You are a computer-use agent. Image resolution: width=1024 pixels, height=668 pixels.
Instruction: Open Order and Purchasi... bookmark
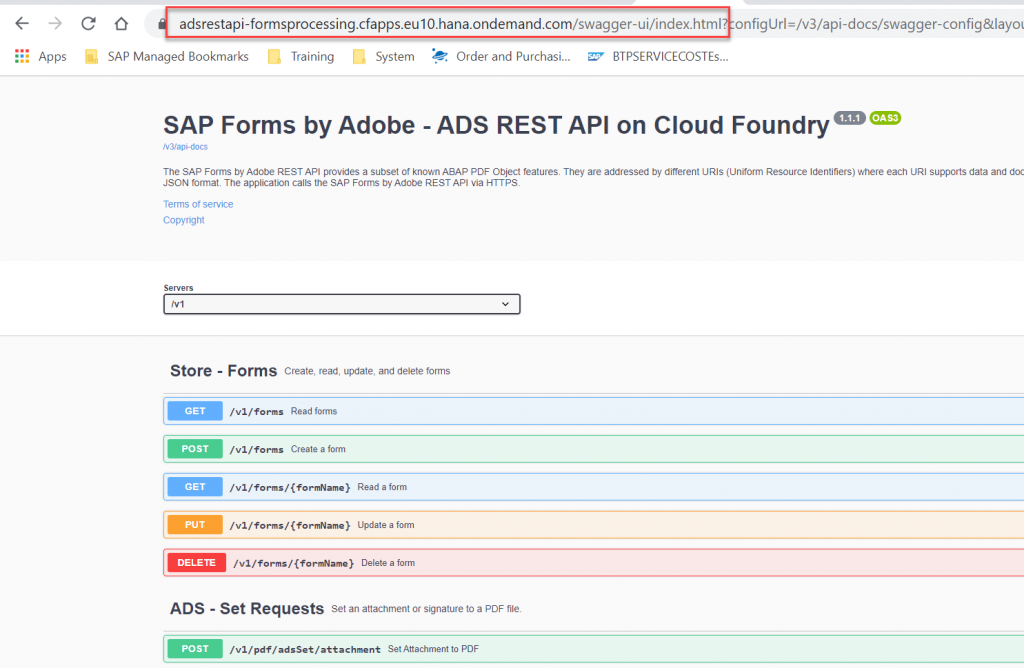(501, 57)
